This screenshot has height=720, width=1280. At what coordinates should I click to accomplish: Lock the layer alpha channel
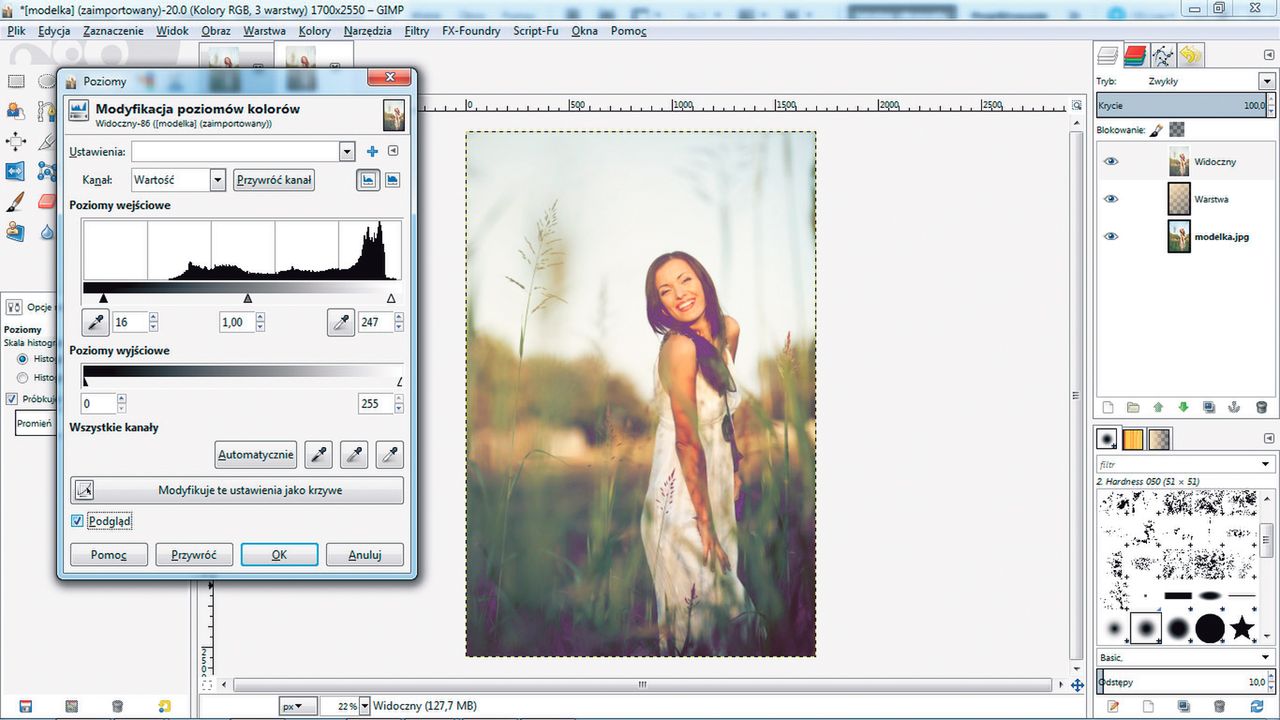pos(1177,130)
